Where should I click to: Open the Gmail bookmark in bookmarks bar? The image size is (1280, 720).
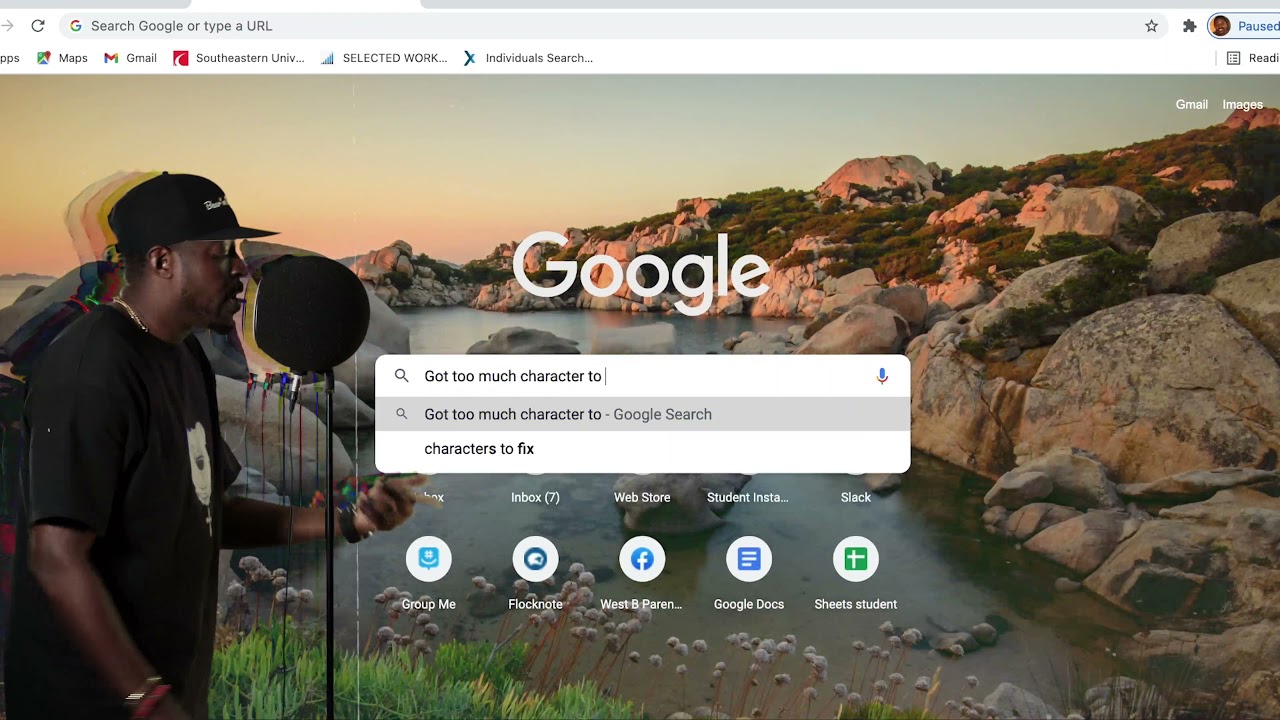click(130, 58)
